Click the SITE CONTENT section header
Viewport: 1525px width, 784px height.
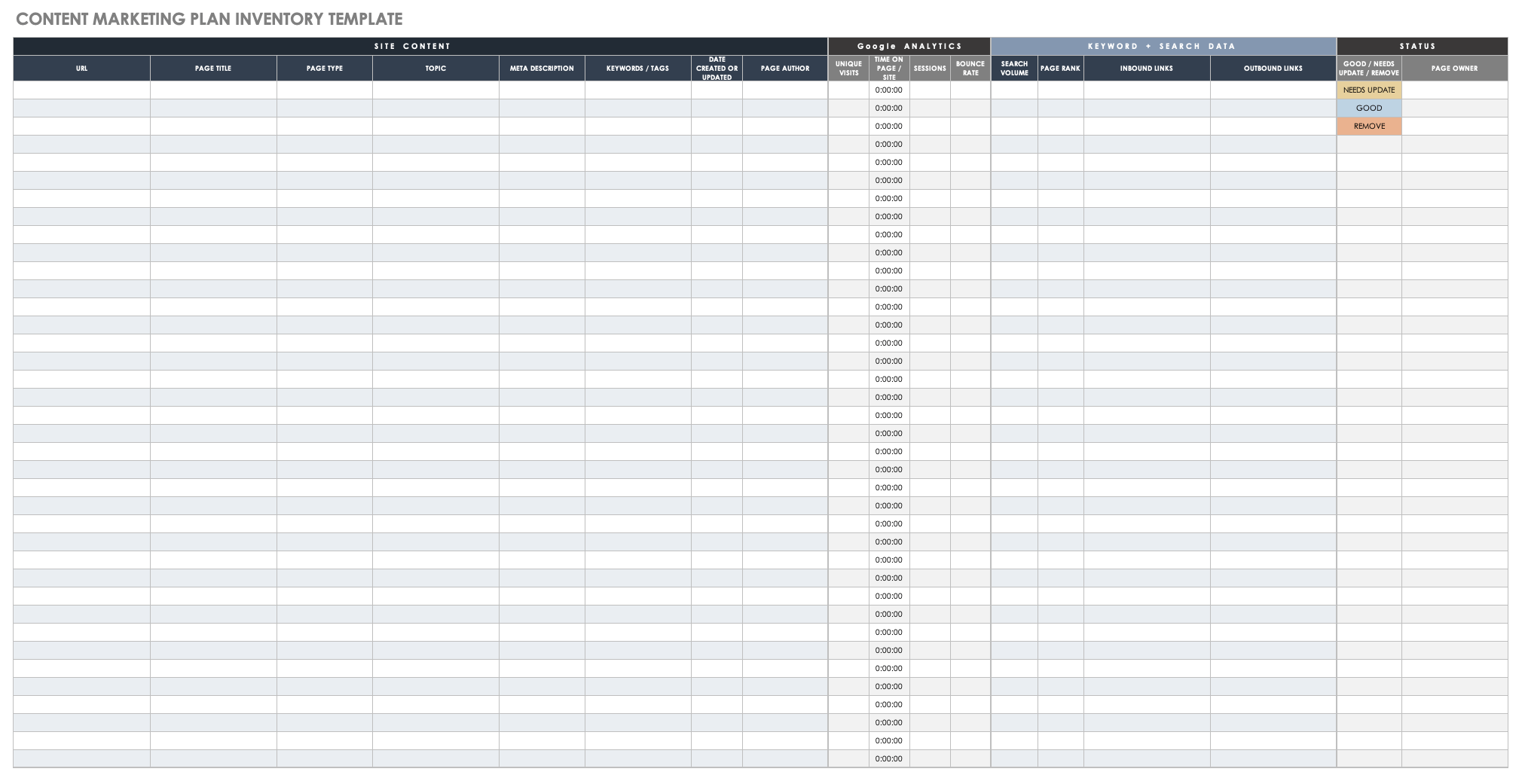[x=412, y=47]
